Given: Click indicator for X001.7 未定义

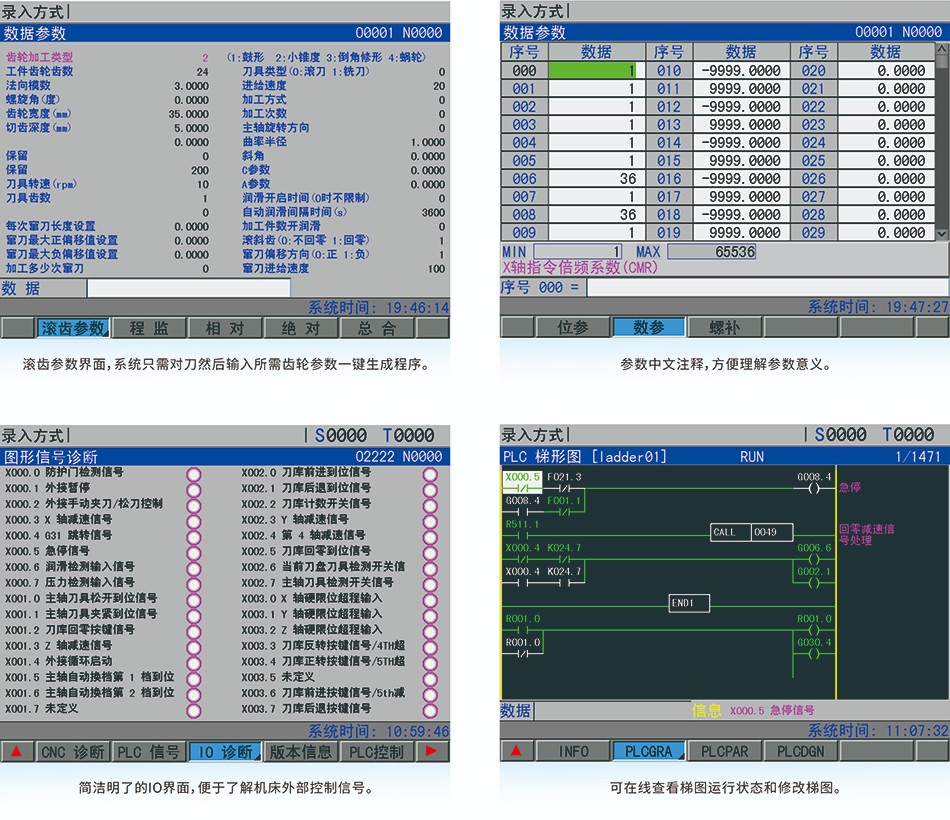Looking at the screenshot, I should [x=194, y=711].
